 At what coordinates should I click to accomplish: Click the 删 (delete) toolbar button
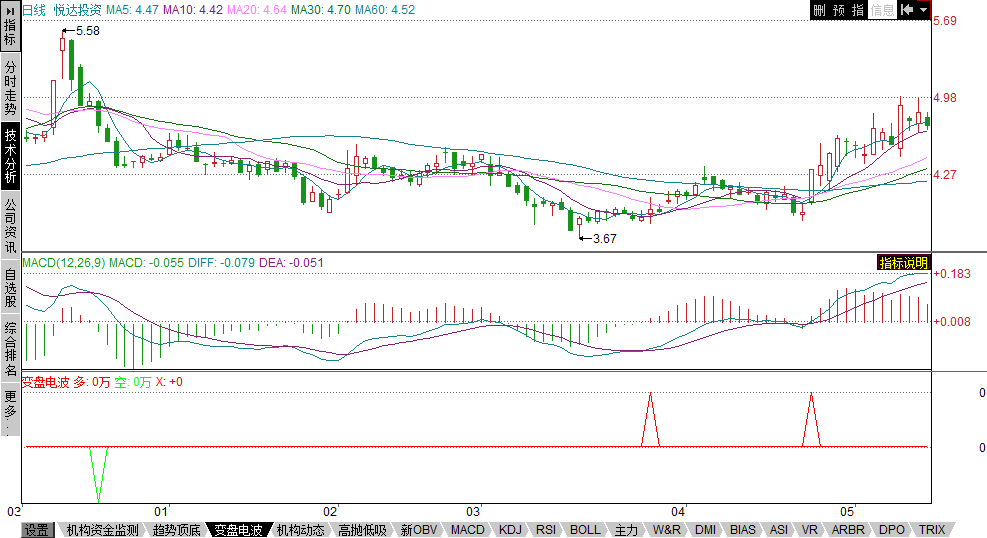pyautogui.click(x=819, y=10)
